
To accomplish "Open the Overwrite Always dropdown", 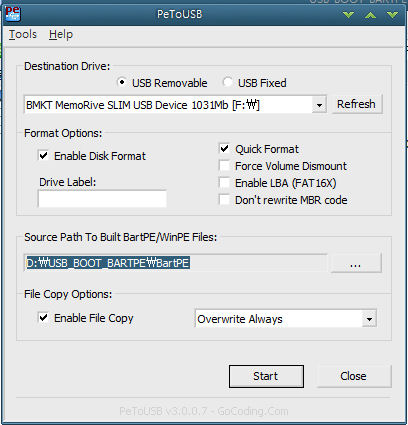I will 286,319.
